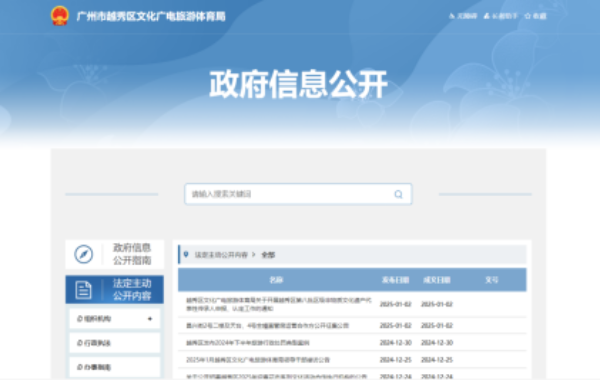The image size is (600, 380).
Task: Click 发布日期 2025-01-02 in the first row
Action: [395, 304]
